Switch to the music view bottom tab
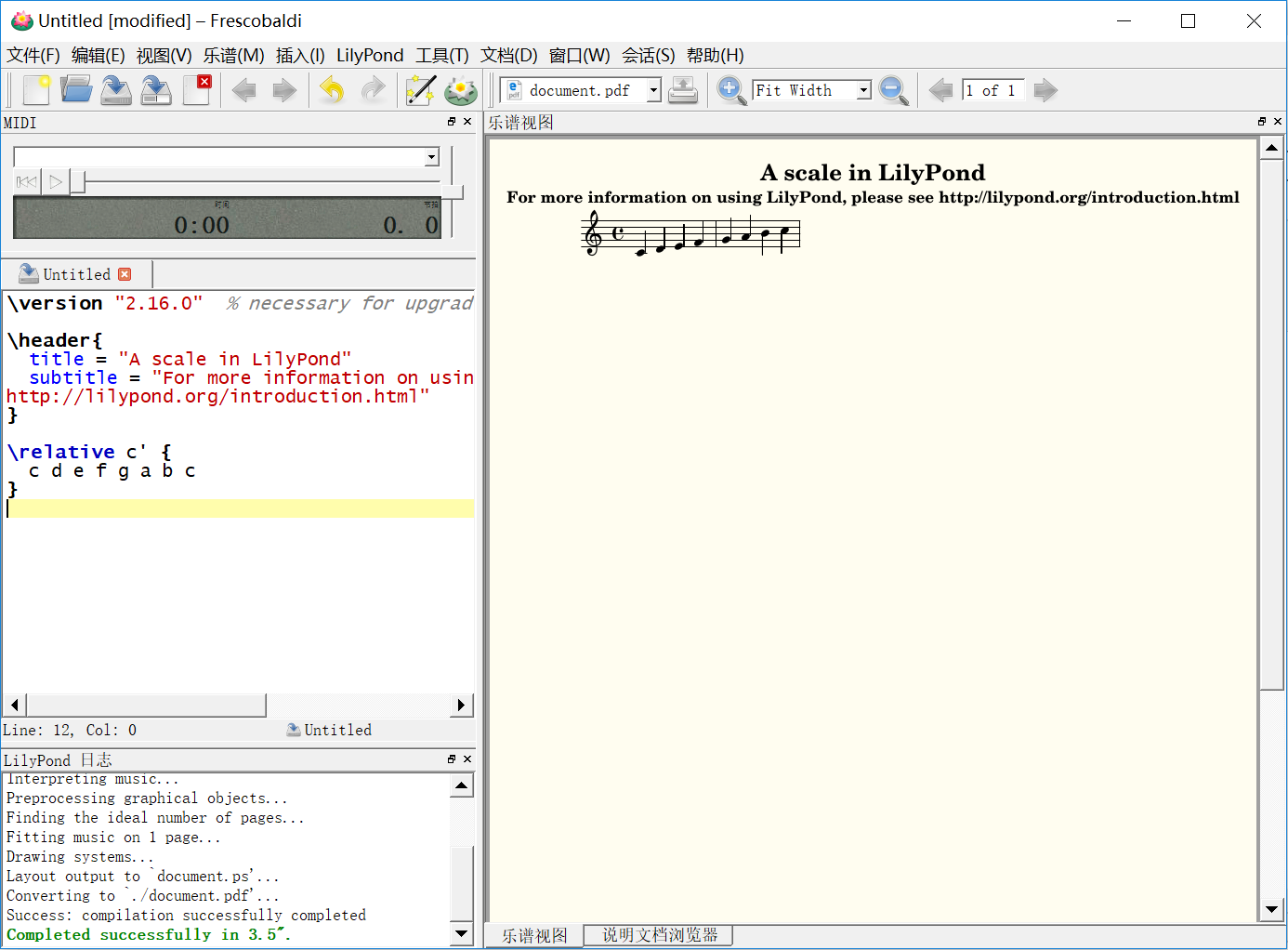Image resolution: width=1288 pixels, height=950 pixels. 534,935
